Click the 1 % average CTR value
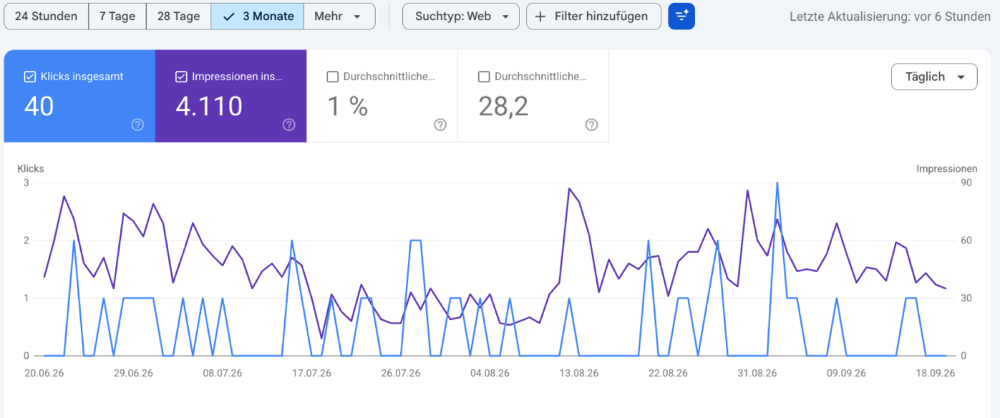 [348, 107]
